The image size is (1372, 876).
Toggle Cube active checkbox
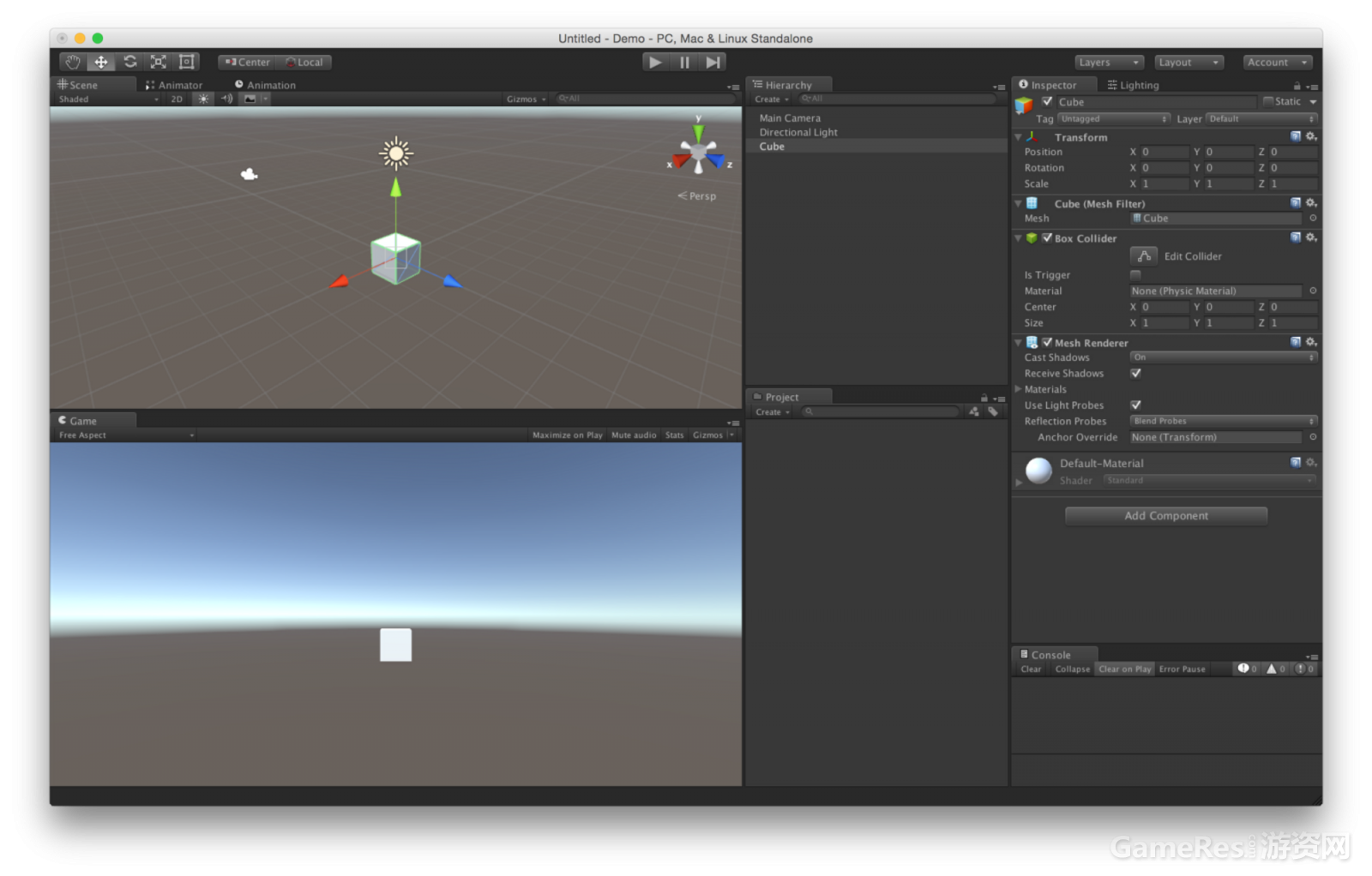coord(1047,101)
